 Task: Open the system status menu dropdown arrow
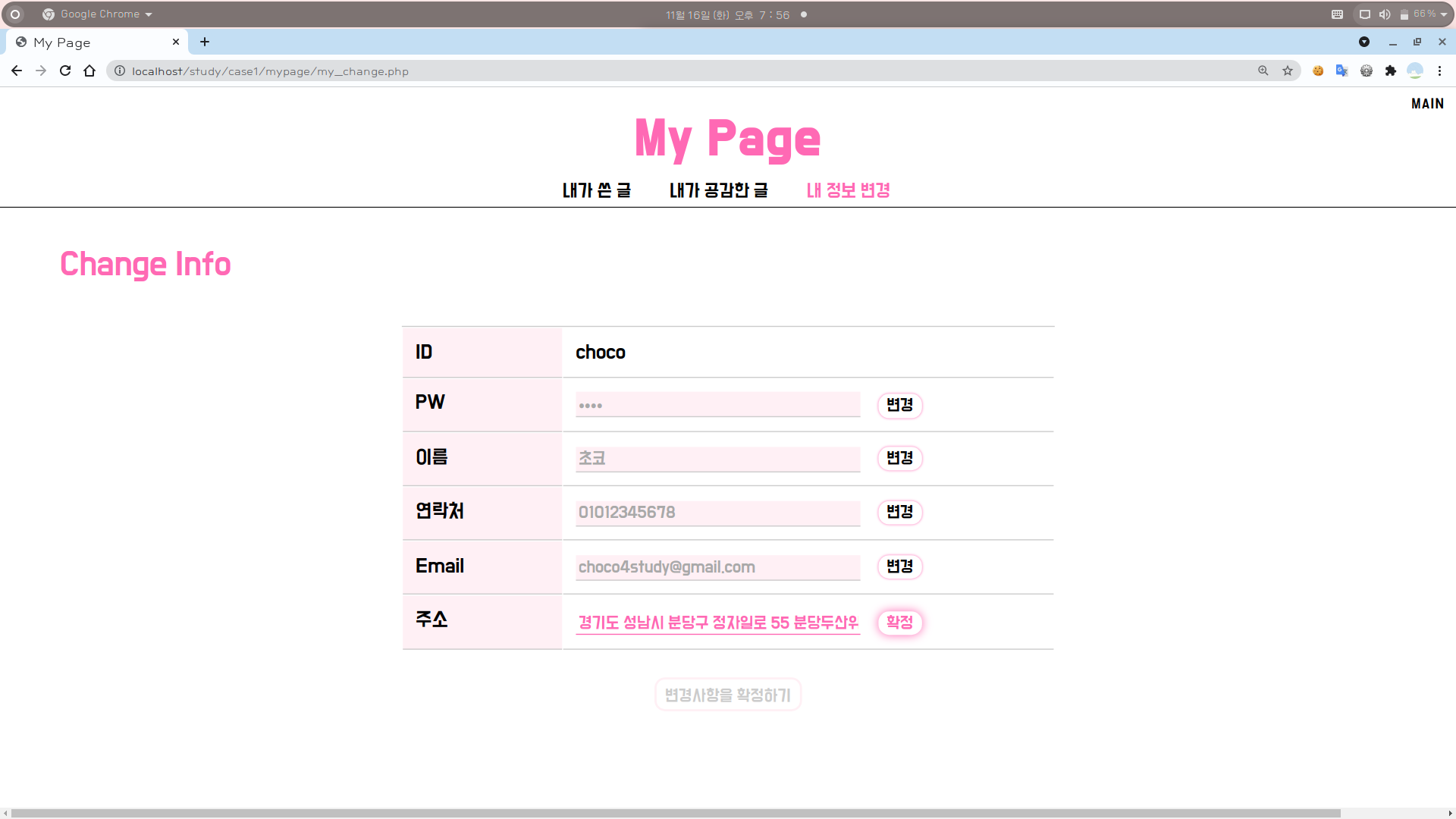tap(1444, 14)
